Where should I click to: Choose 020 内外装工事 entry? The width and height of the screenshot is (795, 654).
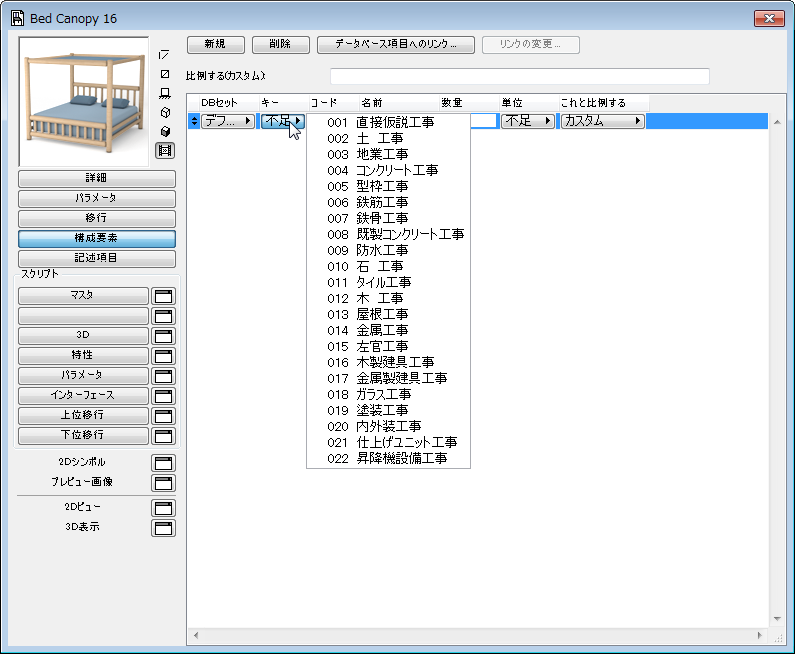388,426
